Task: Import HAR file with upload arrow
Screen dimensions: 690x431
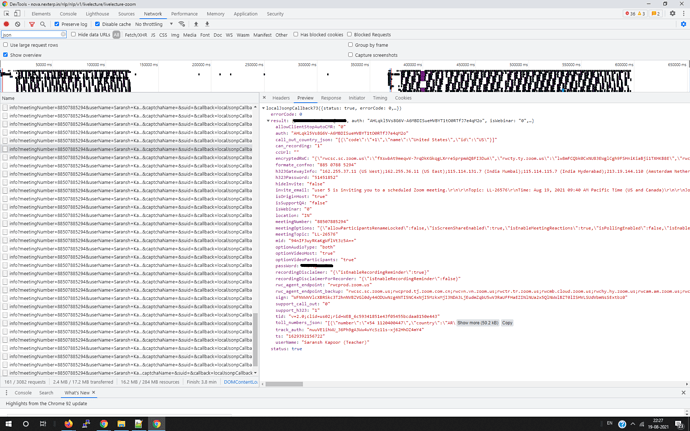Action: click(x=196, y=24)
